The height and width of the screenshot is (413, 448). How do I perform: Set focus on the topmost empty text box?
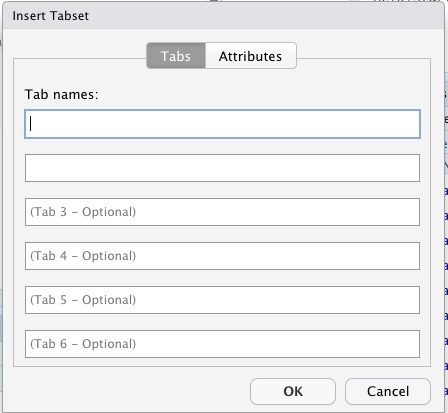pyautogui.click(x=222, y=124)
